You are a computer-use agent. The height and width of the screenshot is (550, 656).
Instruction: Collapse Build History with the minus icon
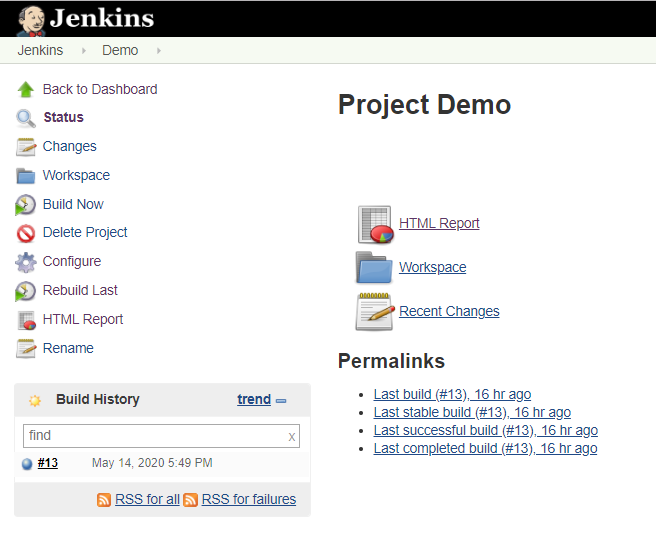[x=281, y=401]
